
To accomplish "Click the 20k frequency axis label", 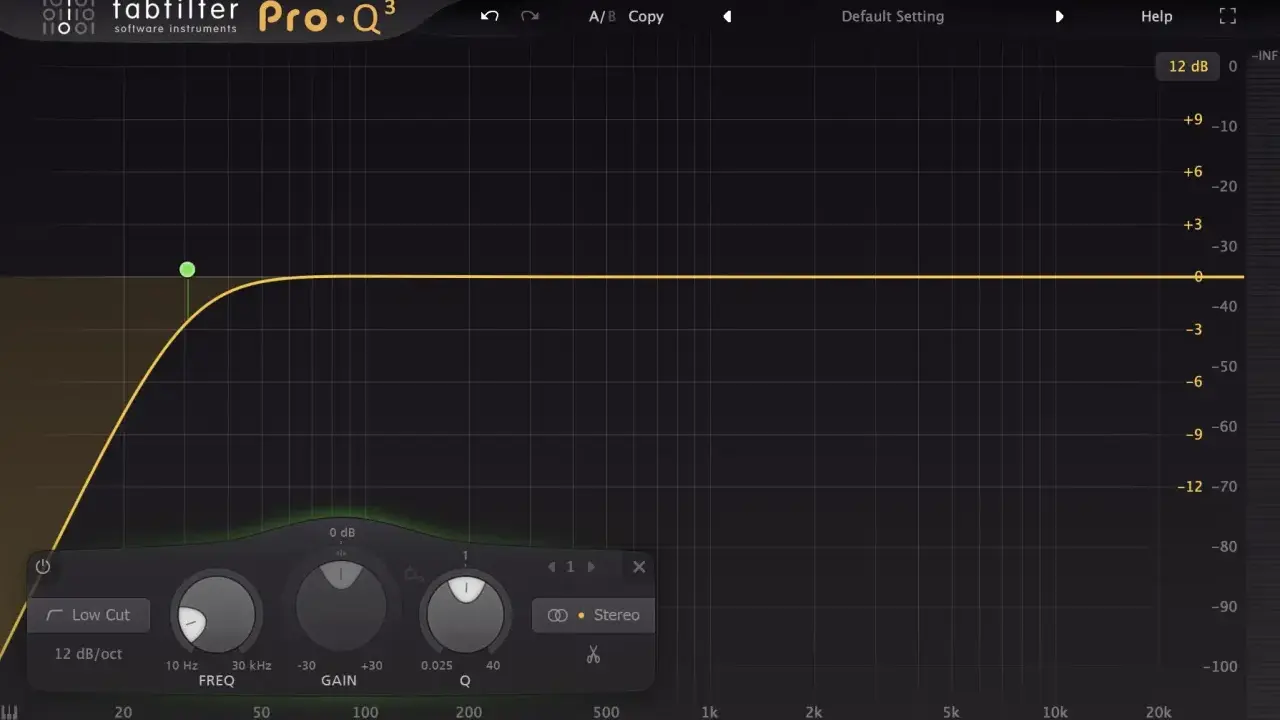I will [1158, 712].
